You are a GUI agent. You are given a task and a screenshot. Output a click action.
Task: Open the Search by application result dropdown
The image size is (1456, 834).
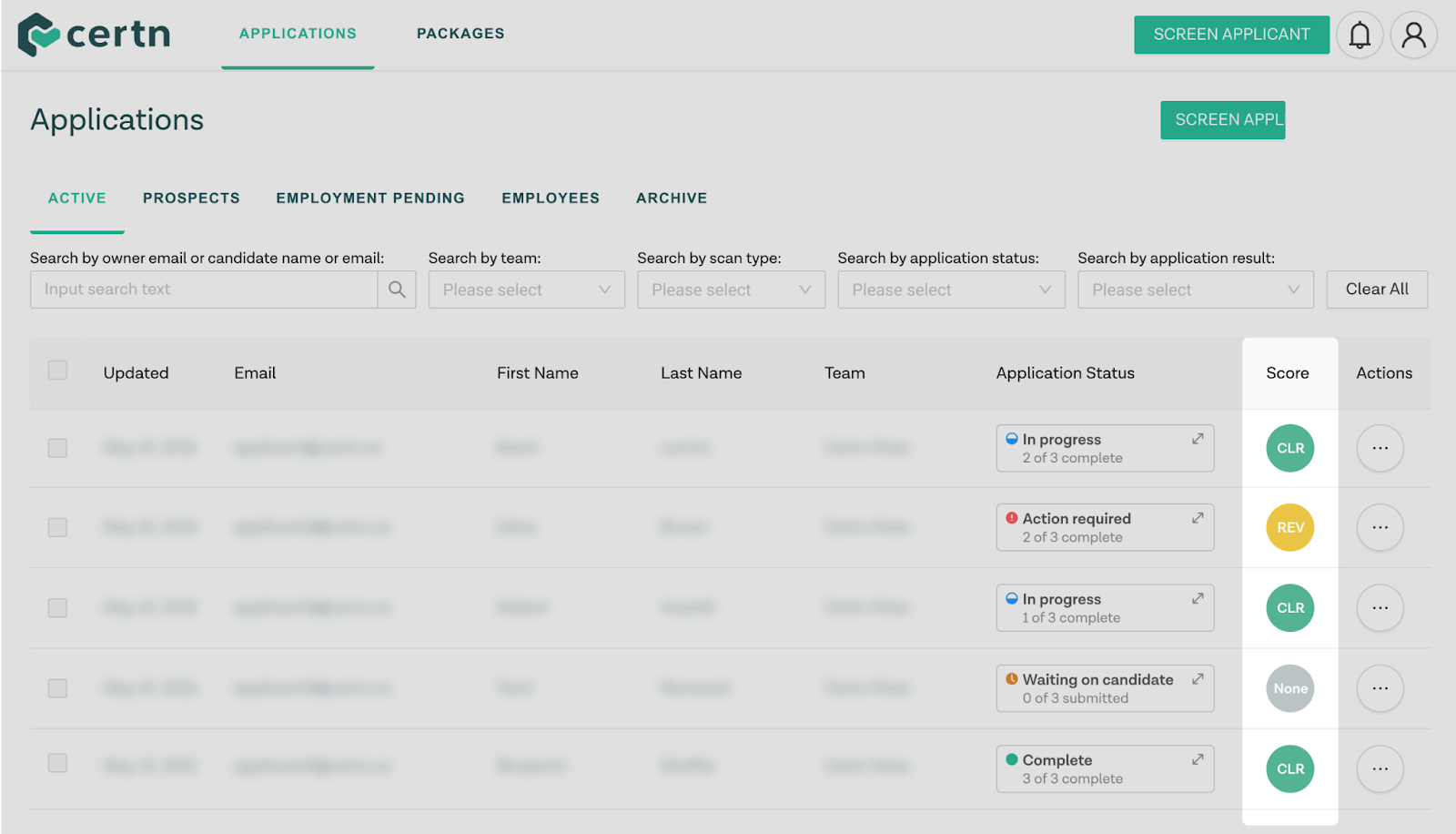click(1195, 290)
